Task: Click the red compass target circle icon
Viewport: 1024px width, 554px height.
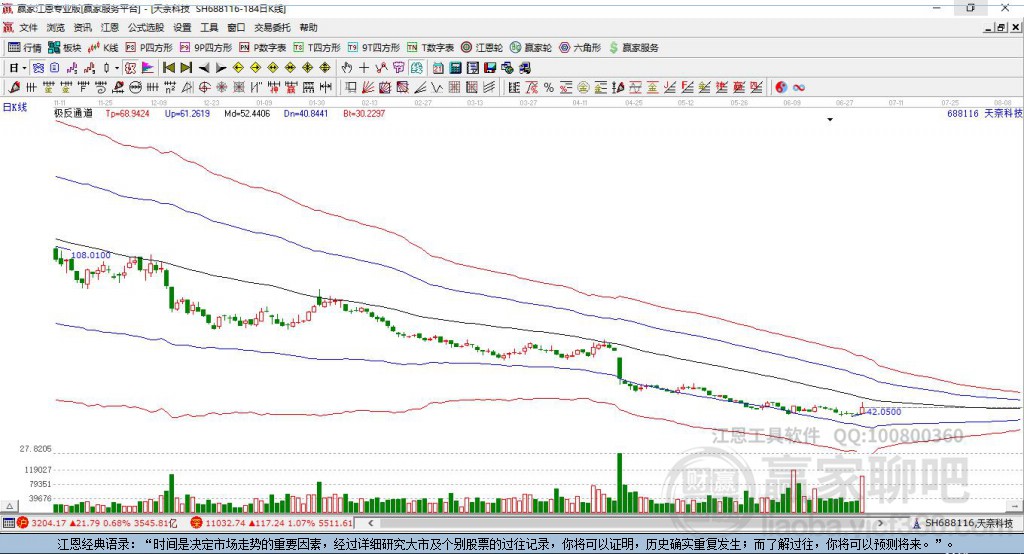Action: [x=204, y=88]
